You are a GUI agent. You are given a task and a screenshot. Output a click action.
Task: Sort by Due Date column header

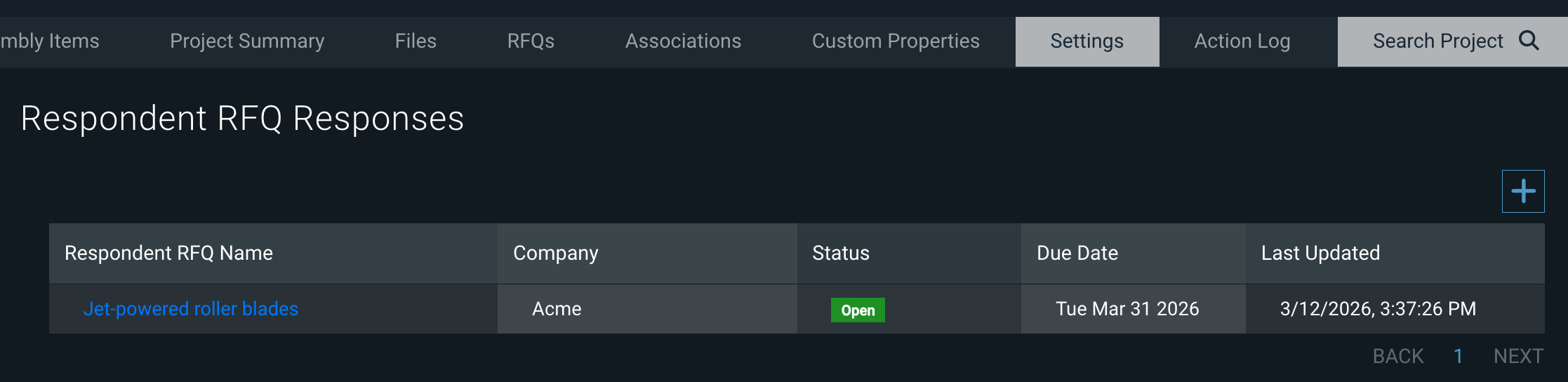[1077, 253]
